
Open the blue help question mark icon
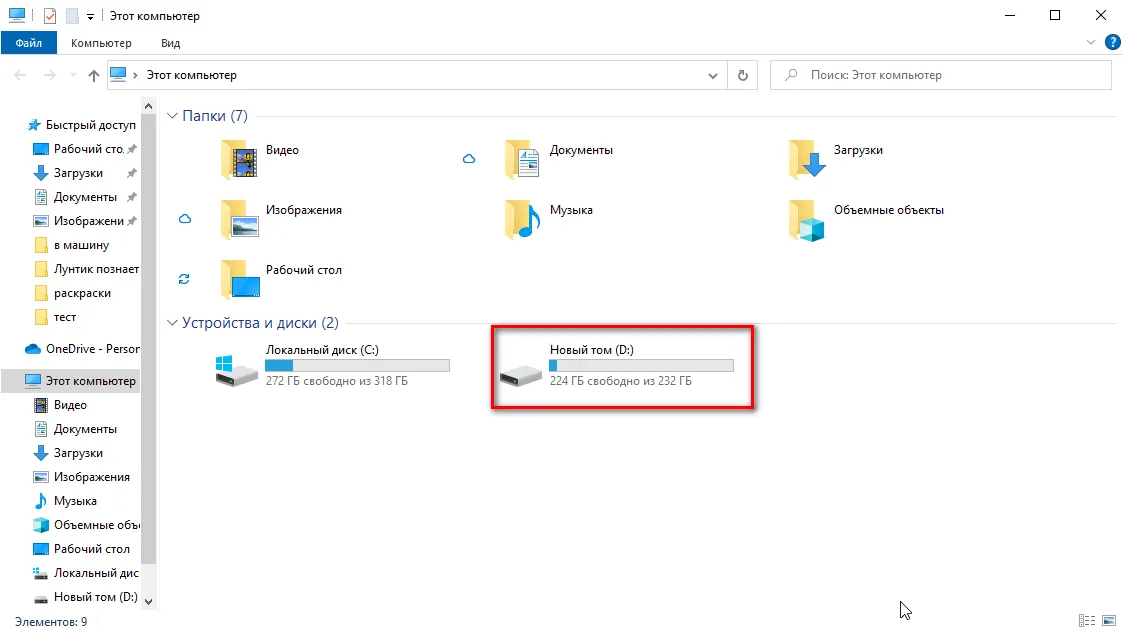click(x=1112, y=42)
